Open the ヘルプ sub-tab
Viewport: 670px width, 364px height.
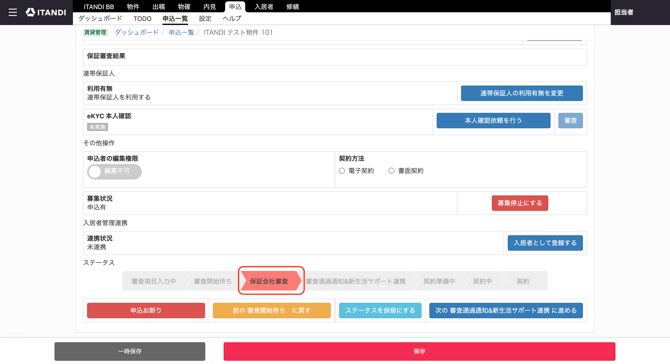pos(232,18)
